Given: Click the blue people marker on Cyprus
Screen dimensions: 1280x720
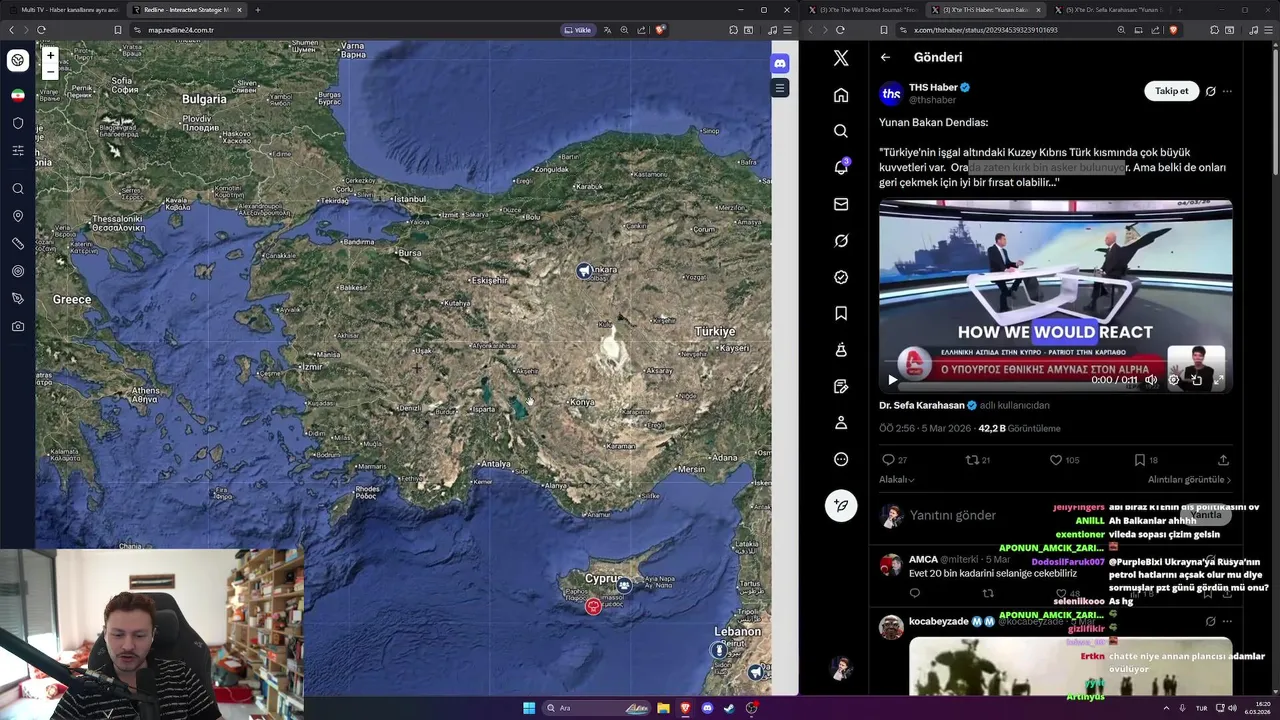Looking at the screenshot, I should pyautogui.click(x=624, y=585).
